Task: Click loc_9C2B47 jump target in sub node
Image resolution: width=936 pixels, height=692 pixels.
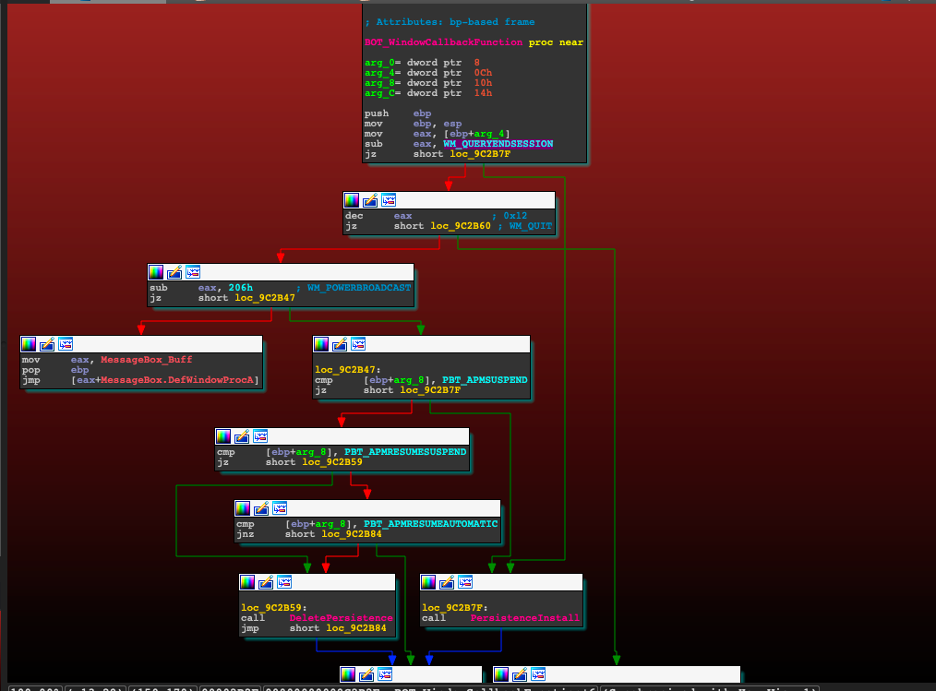Action: tap(264, 298)
